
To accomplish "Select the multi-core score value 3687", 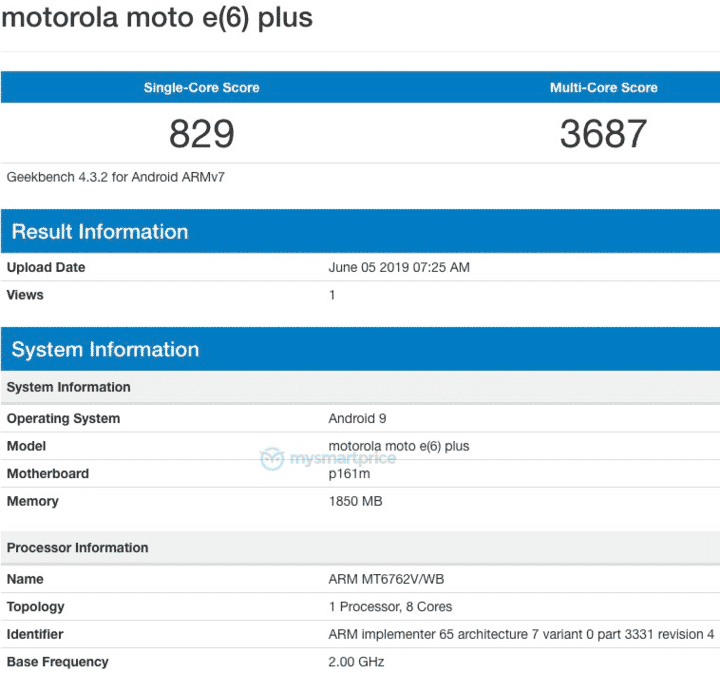I will [x=603, y=134].
